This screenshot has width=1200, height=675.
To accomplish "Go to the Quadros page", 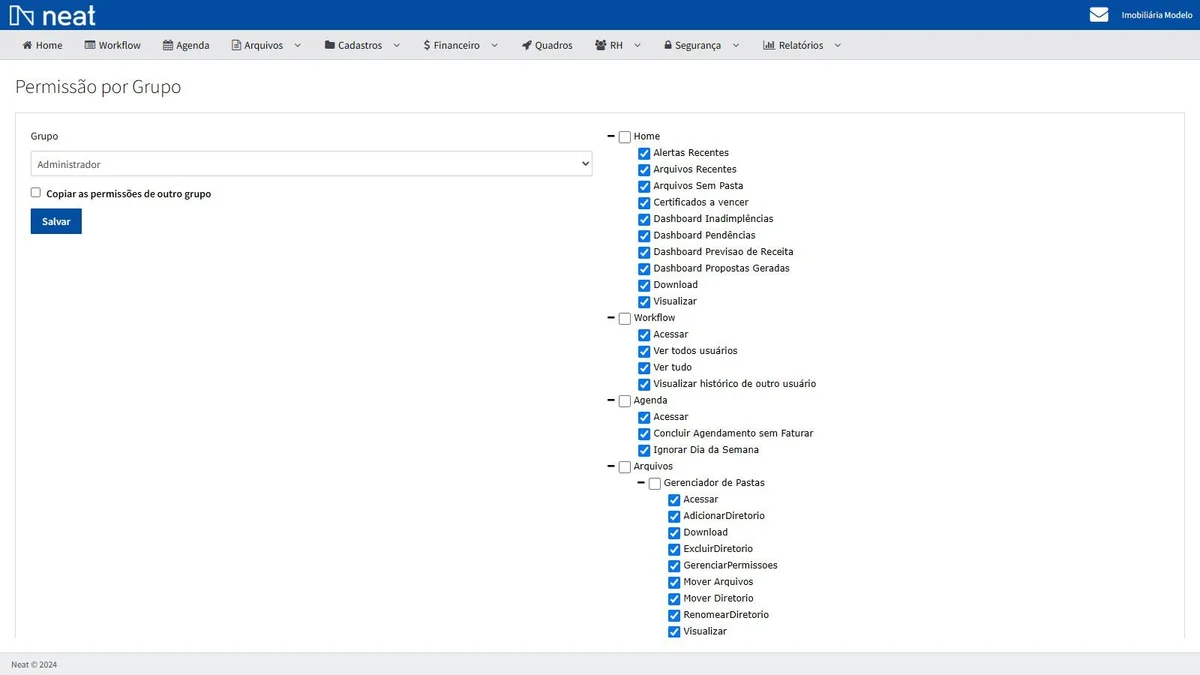I will point(547,45).
